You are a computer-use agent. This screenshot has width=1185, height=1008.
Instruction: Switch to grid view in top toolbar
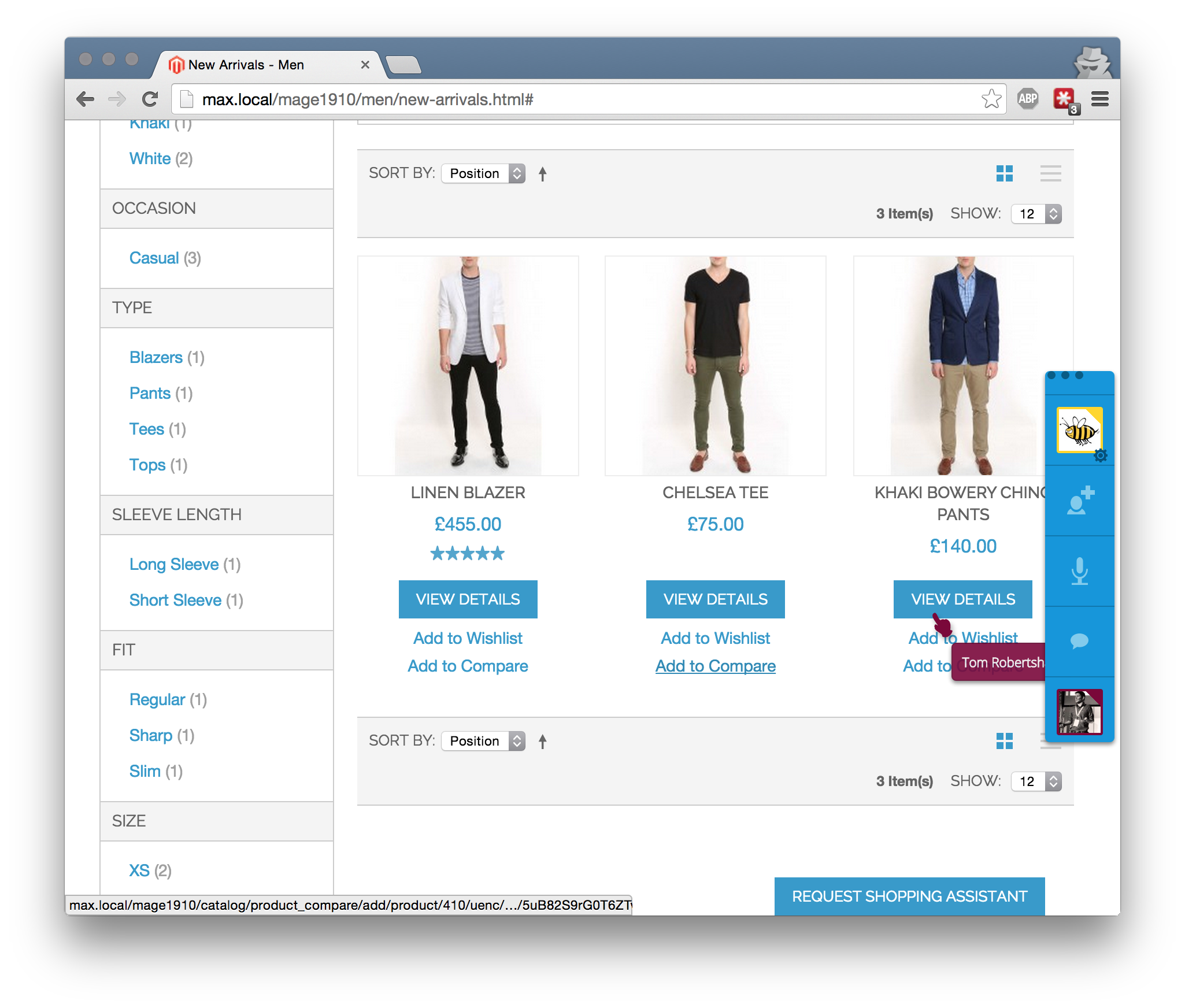(1004, 173)
